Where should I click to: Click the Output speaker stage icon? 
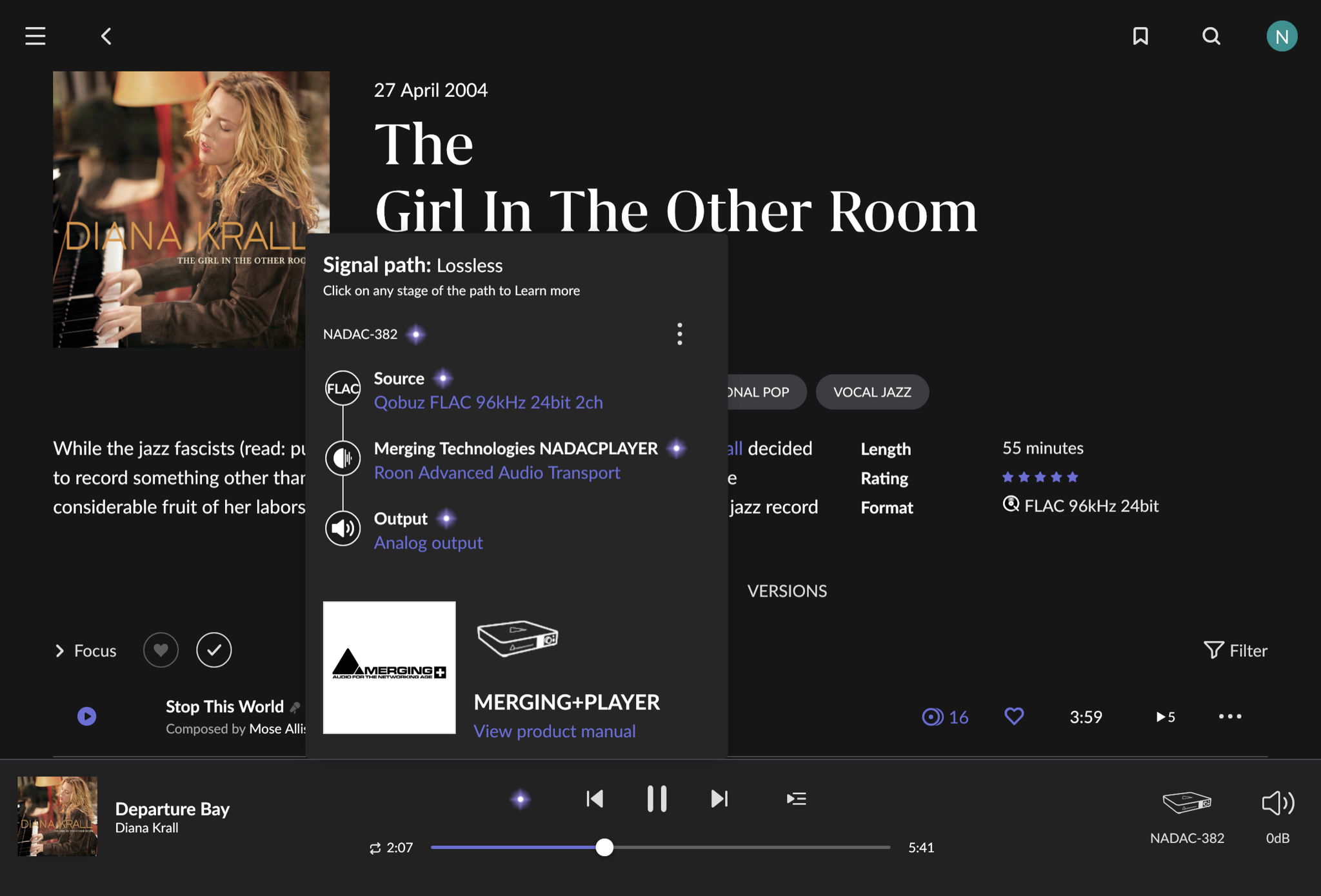[x=343, y=528]
